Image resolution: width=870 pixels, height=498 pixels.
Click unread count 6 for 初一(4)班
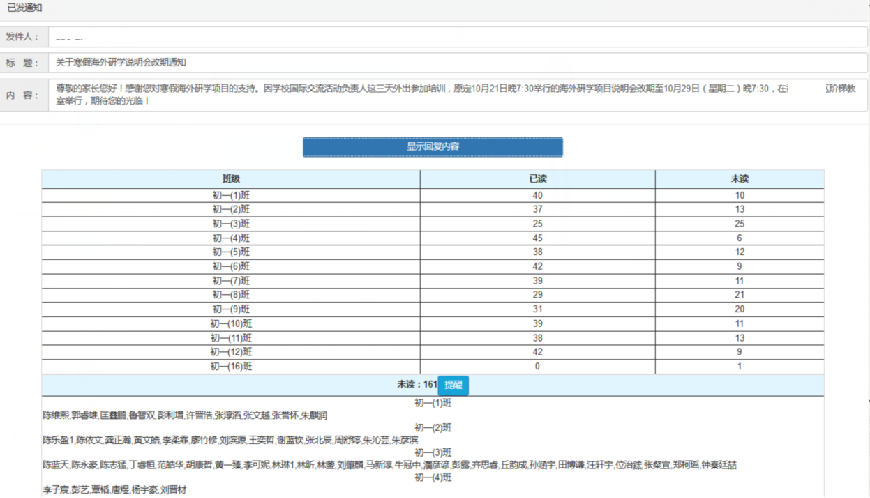[x=739, y=238]
